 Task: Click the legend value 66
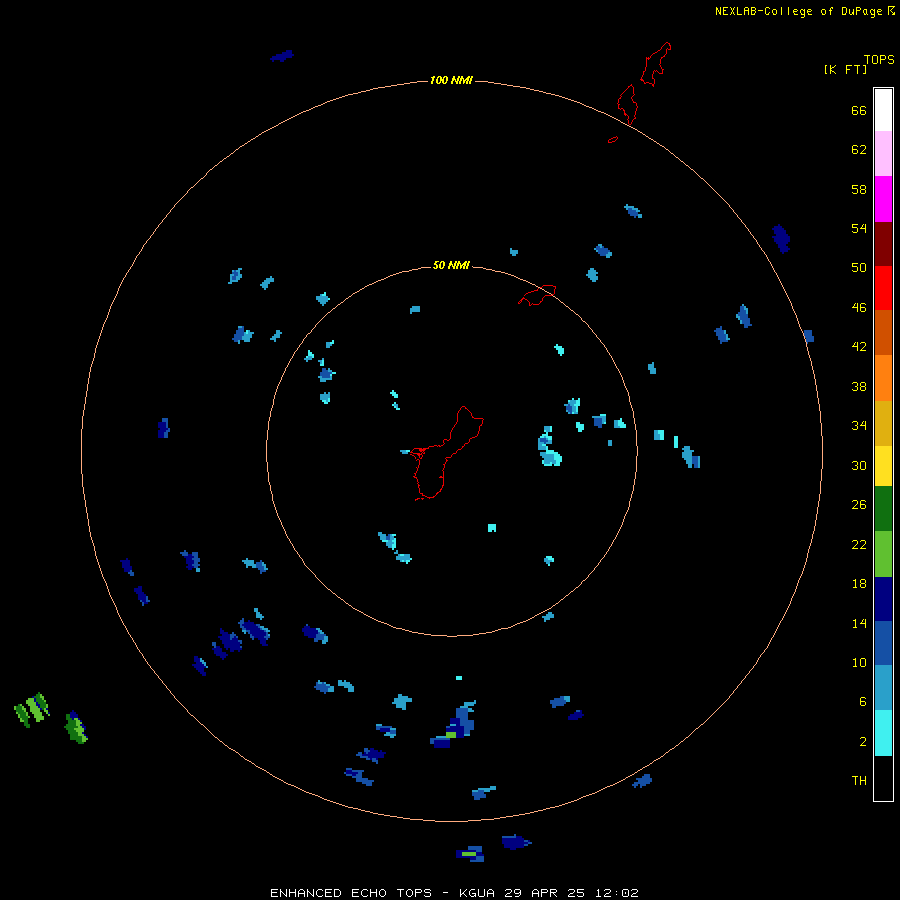pyautogui.click(x=859, y=110)
